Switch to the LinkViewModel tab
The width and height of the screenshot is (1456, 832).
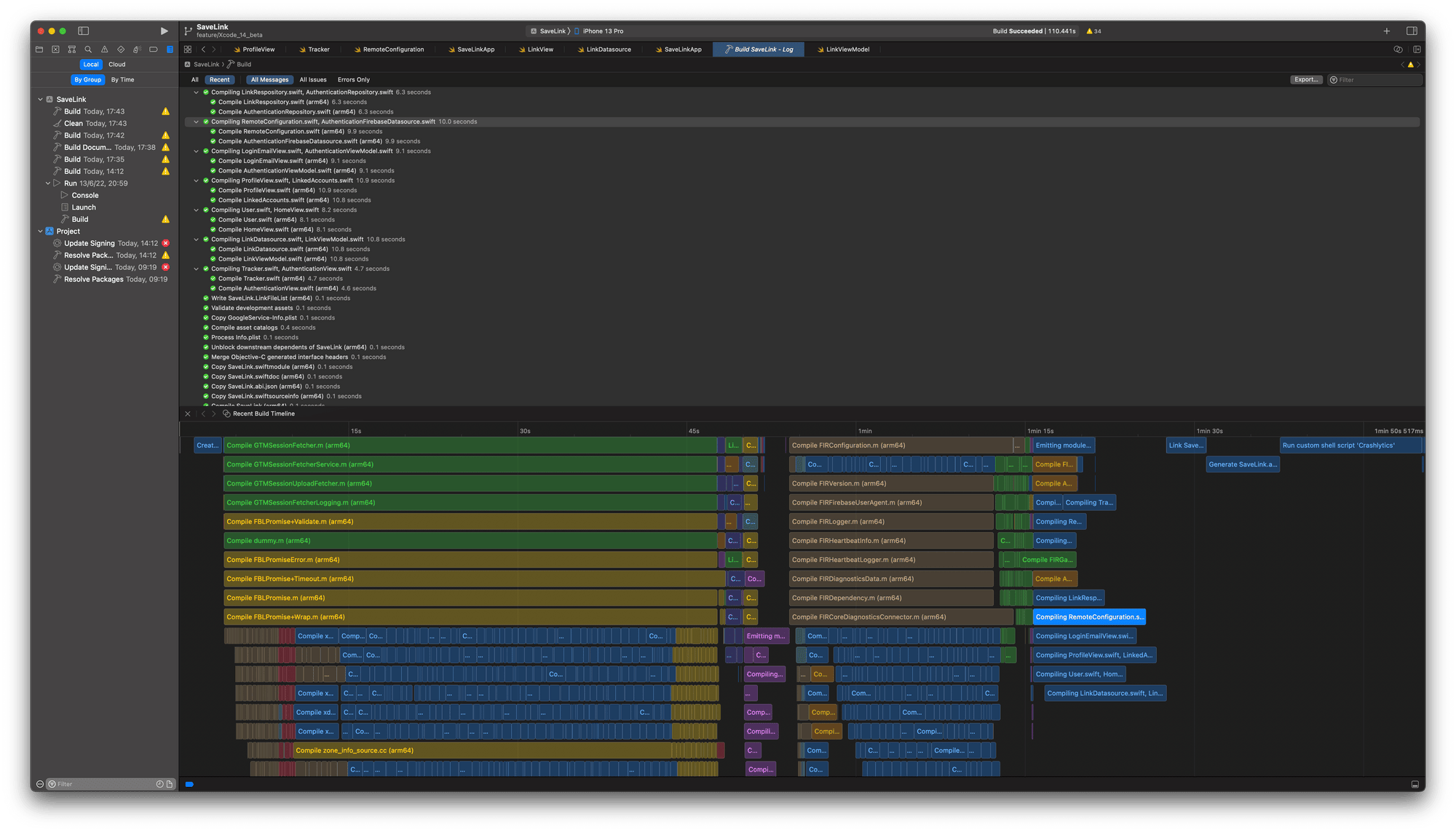pyautogui.click(x=843, y=49)
